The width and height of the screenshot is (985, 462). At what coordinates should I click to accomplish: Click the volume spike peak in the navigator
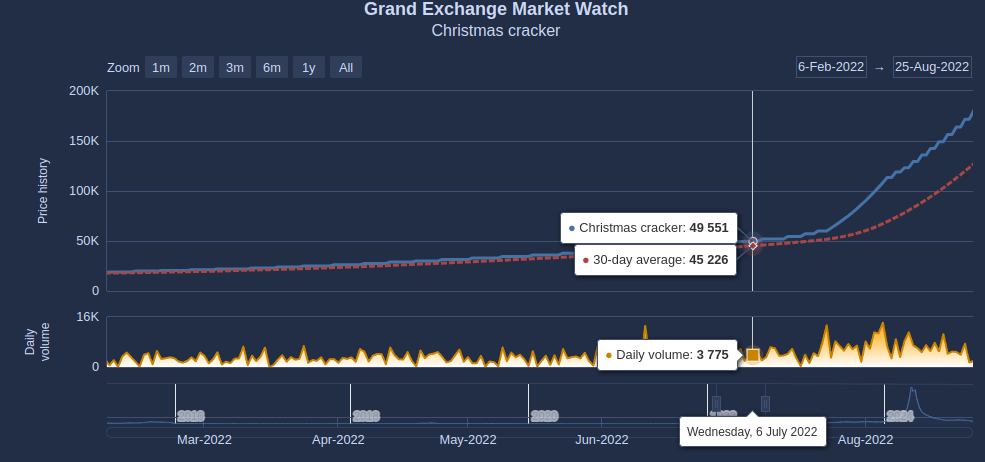[912, 390]
